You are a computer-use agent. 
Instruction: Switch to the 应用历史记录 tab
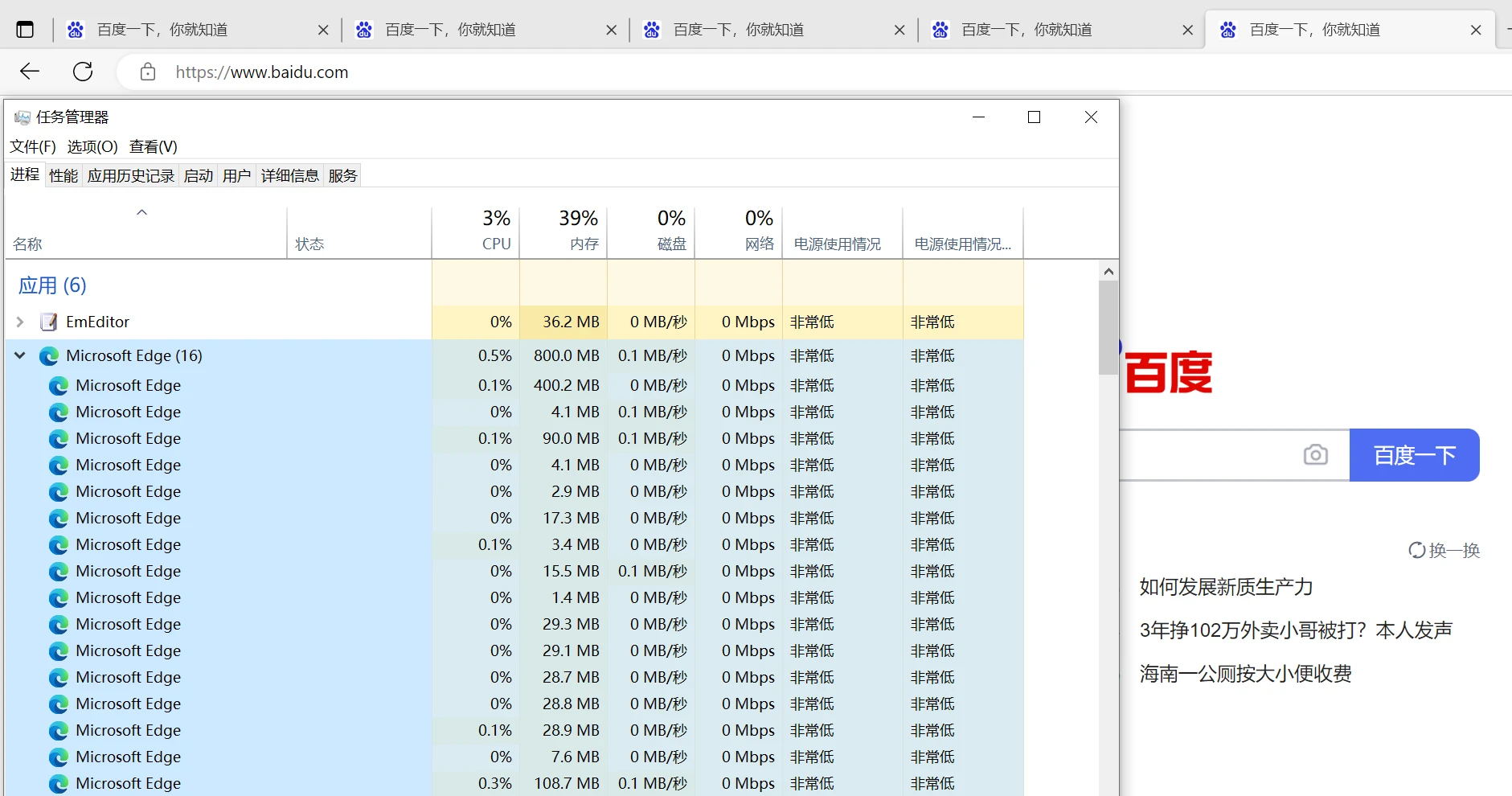point(131,175)
